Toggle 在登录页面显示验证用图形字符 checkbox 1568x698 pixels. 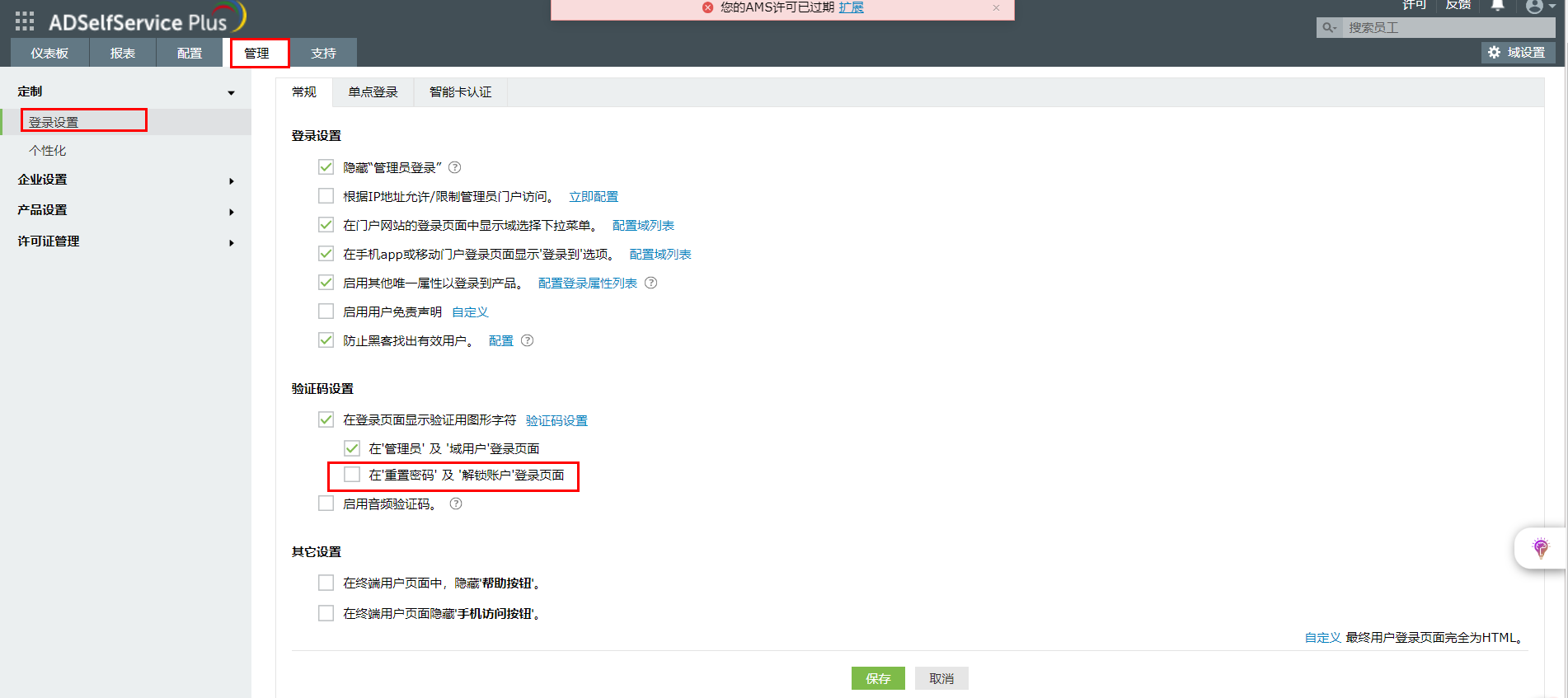pyautogui.click(x=326, y=419)
